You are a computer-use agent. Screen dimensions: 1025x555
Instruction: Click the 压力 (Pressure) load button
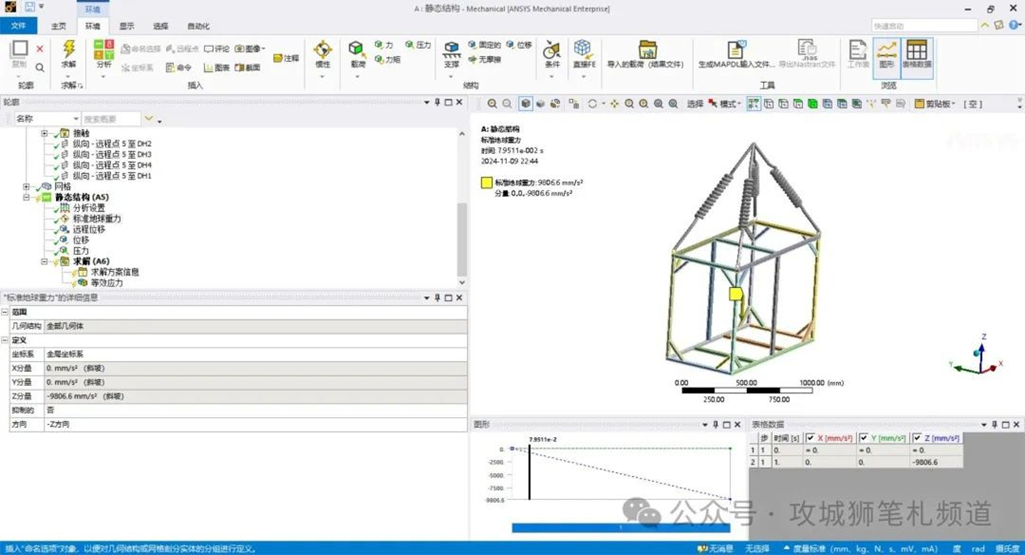point(417,45)
